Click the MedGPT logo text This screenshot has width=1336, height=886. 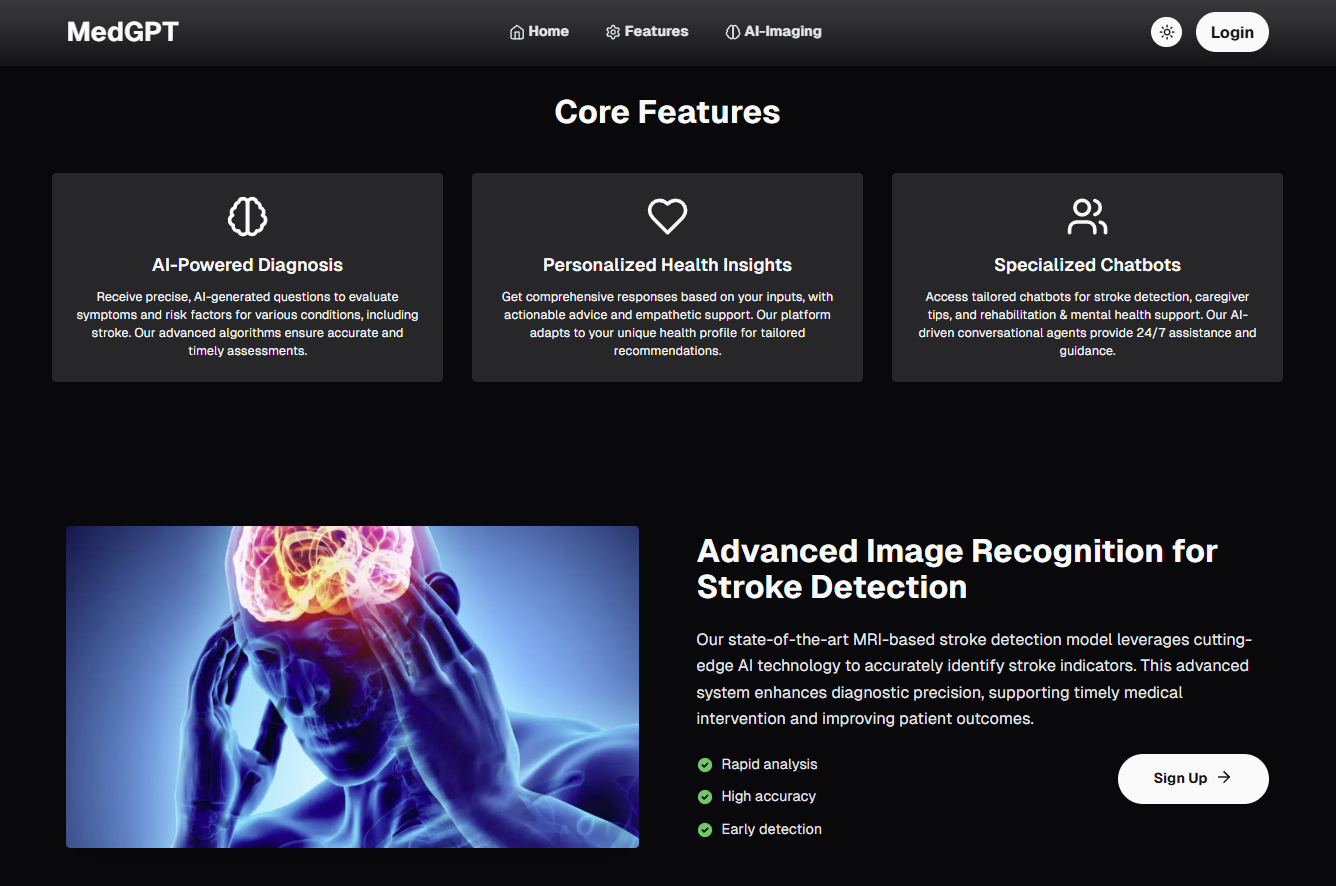[x=123, y=32]
